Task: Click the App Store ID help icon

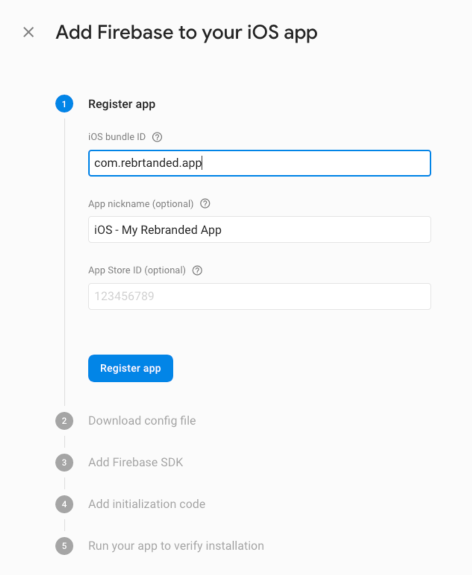Action: (x=197, y=271)
